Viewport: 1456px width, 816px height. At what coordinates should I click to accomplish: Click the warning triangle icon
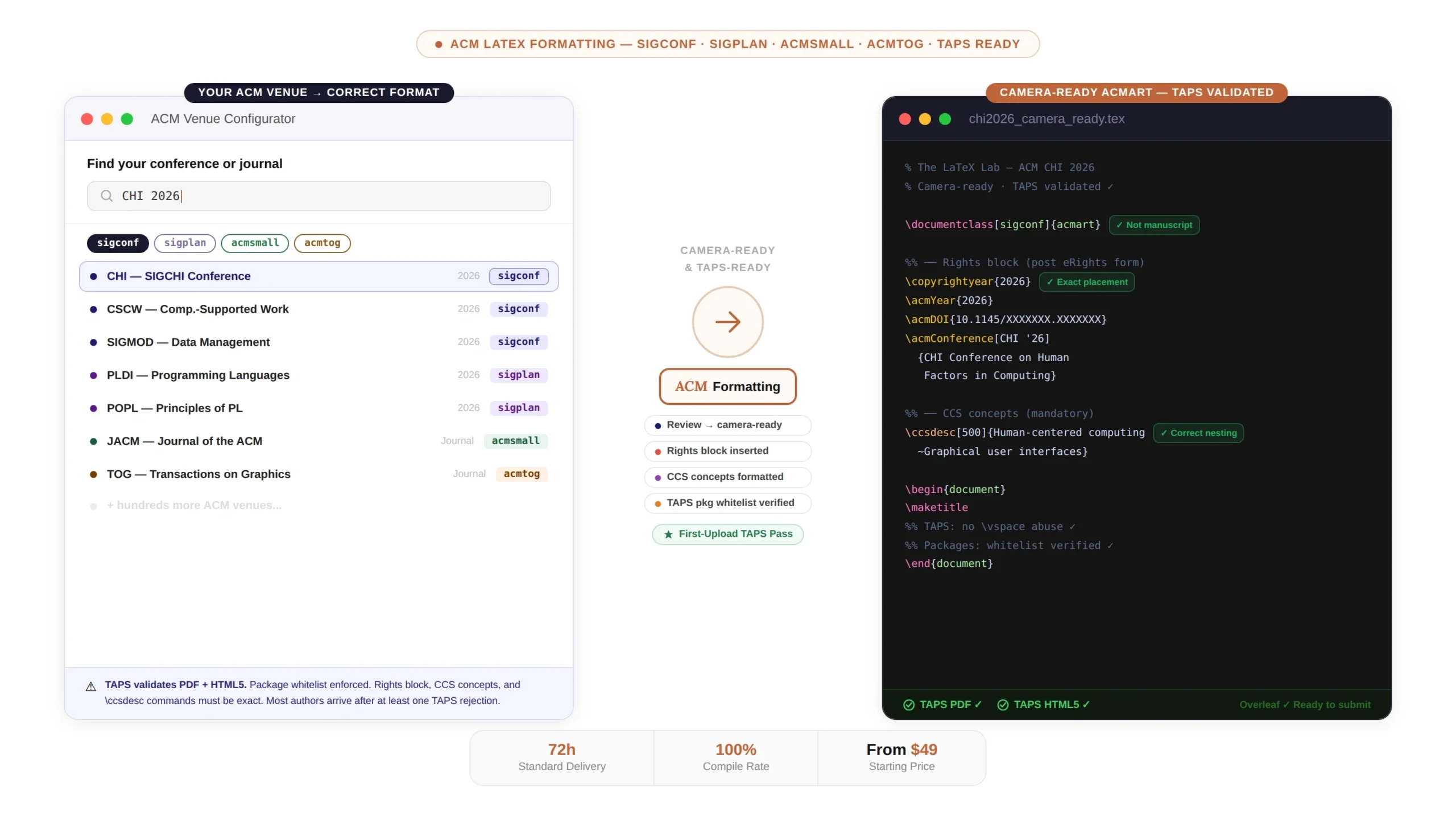pyautogui.click(x=90, y=686)
